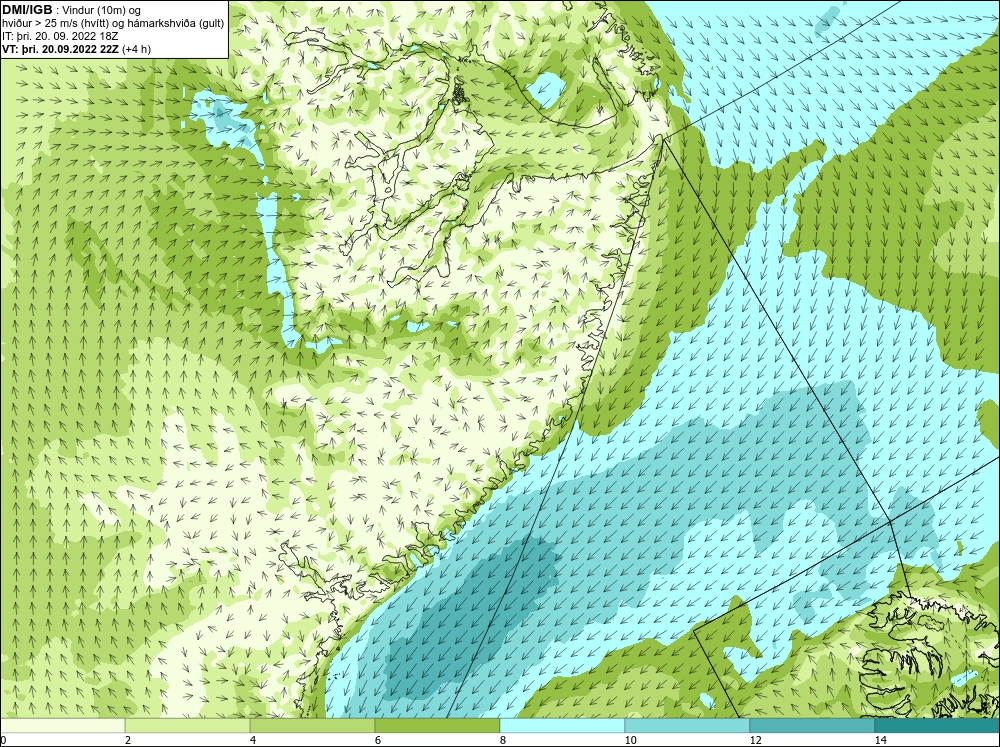Screen dimensions: 1000x747
Task: Click the legend value label 8
Action: pyautogui.click(x=503, y=740)
